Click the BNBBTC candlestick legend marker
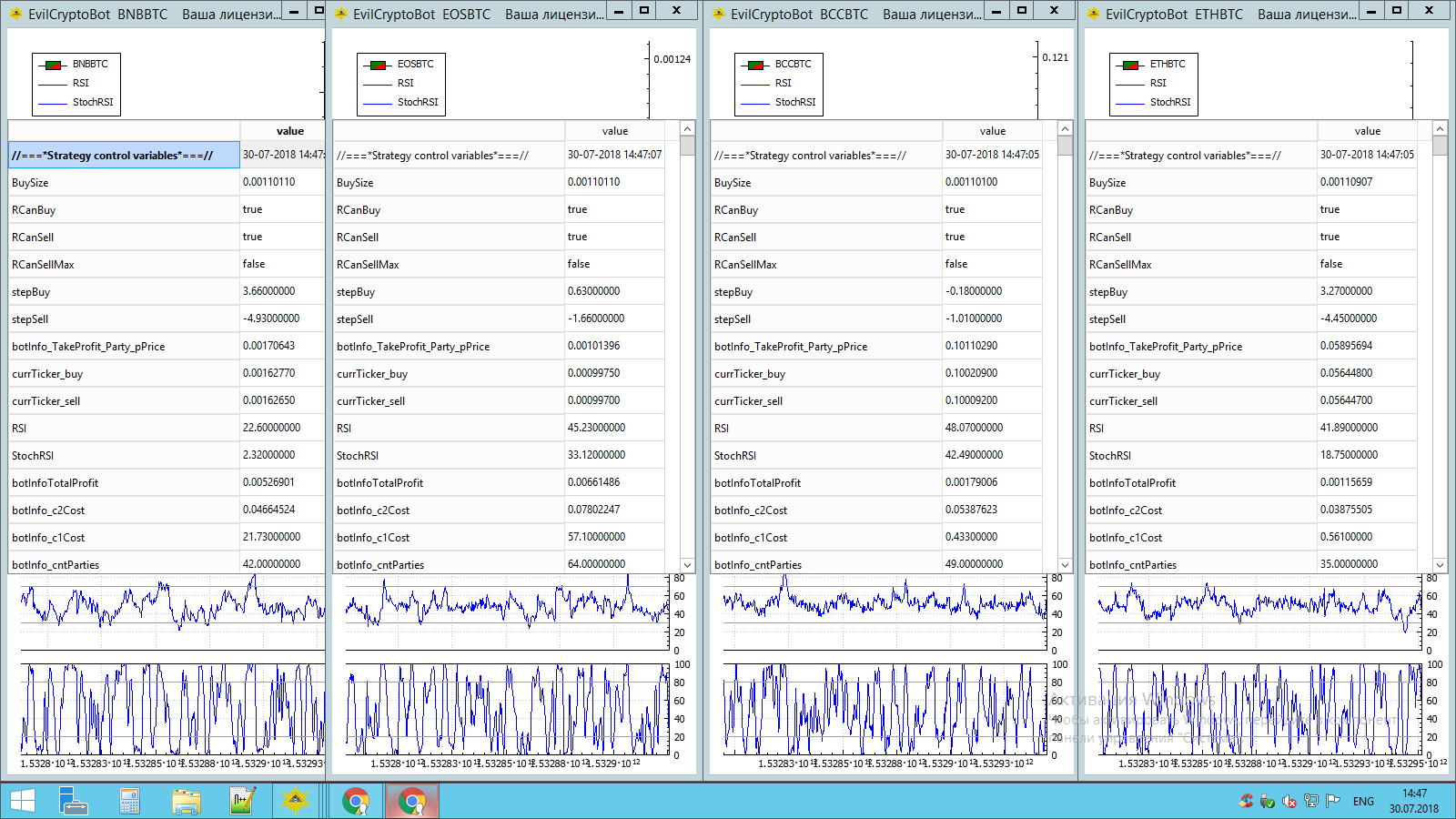The width and height of the screenshot is (1456, 819). [x=53, y=65]
